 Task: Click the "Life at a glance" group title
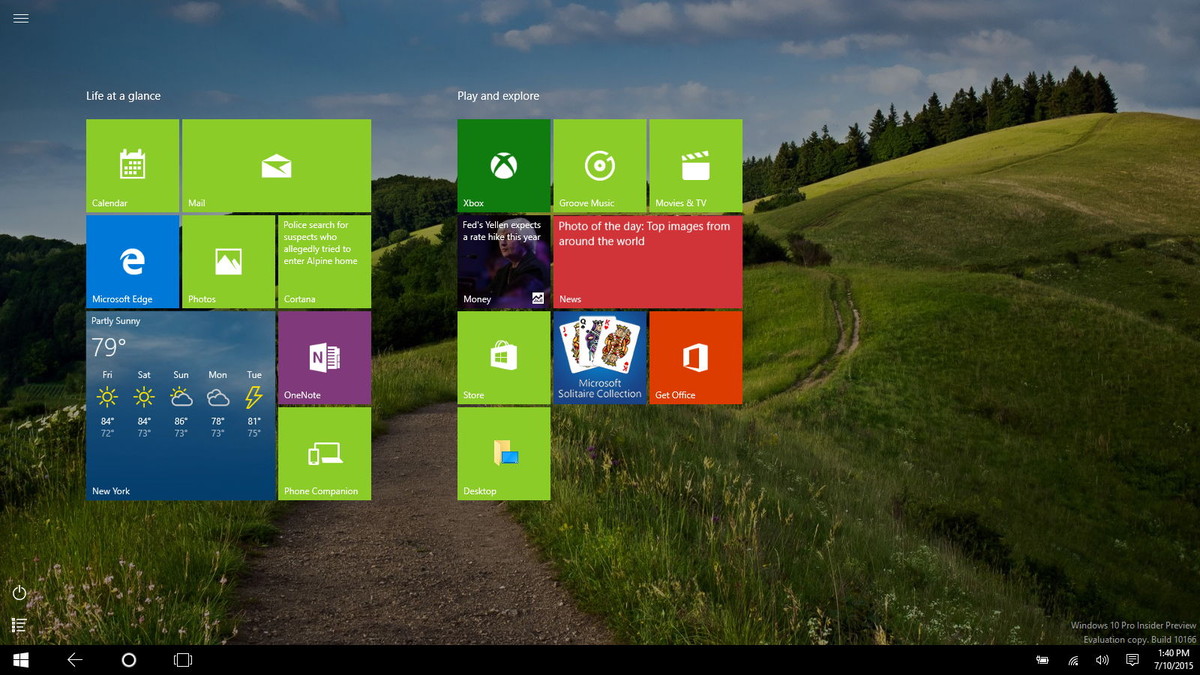pyautogui.click(x=123, y=96)
